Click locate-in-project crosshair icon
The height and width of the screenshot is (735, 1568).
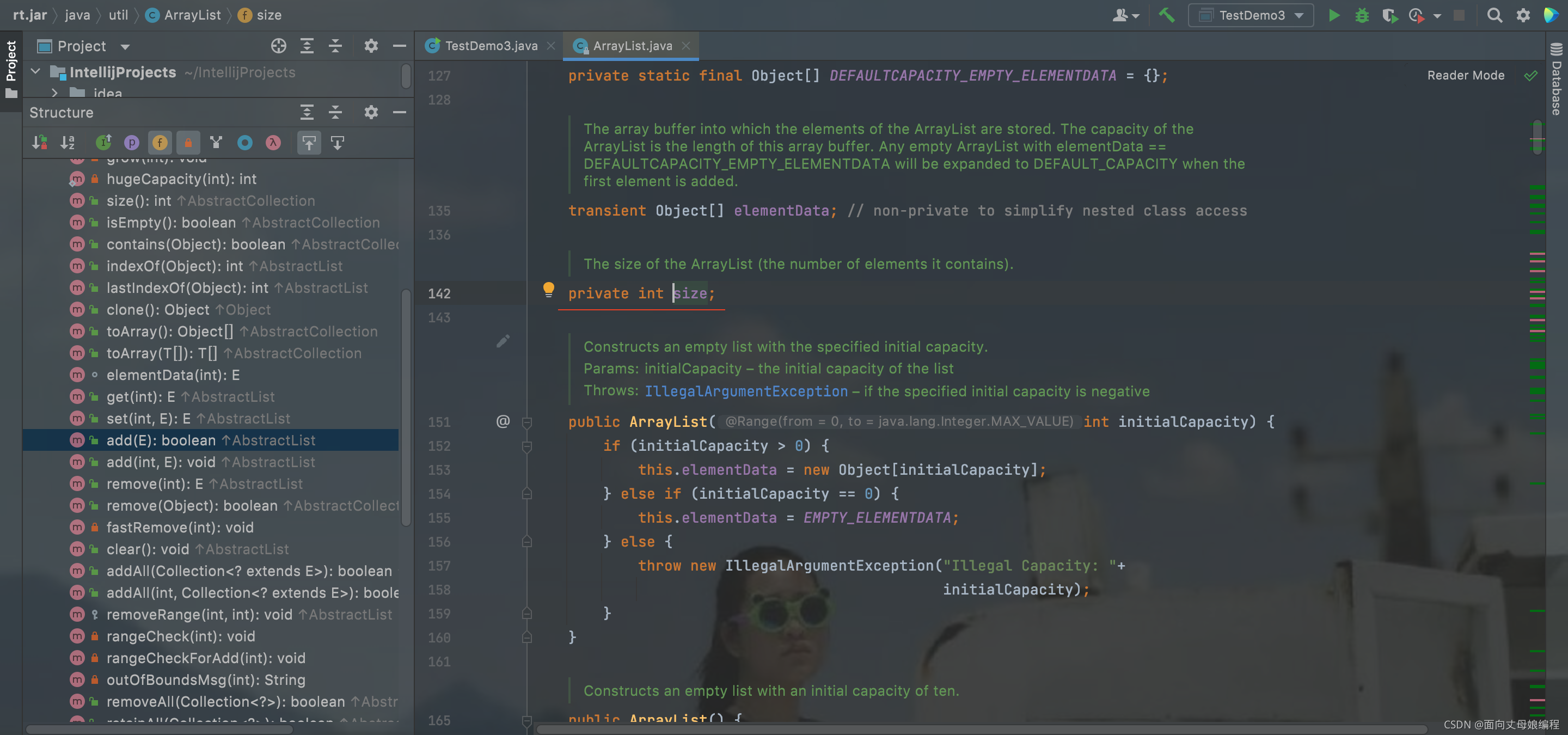click(x=278, y=46)
